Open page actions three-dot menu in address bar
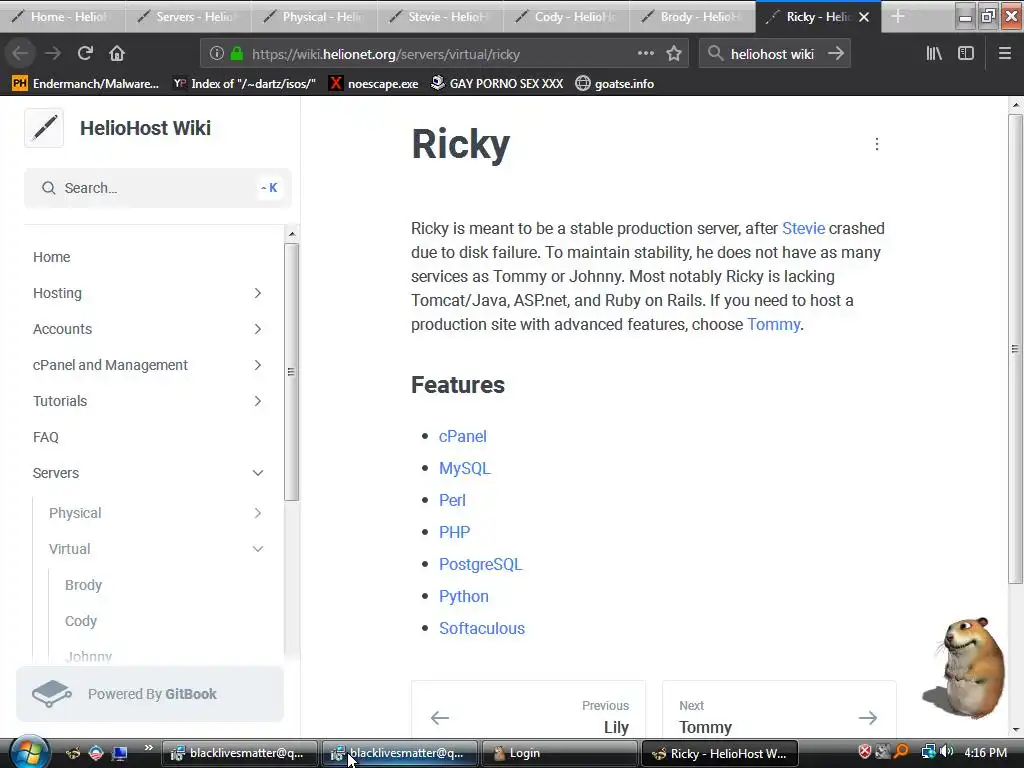The image size is (1024, 768). pos(645,54)
